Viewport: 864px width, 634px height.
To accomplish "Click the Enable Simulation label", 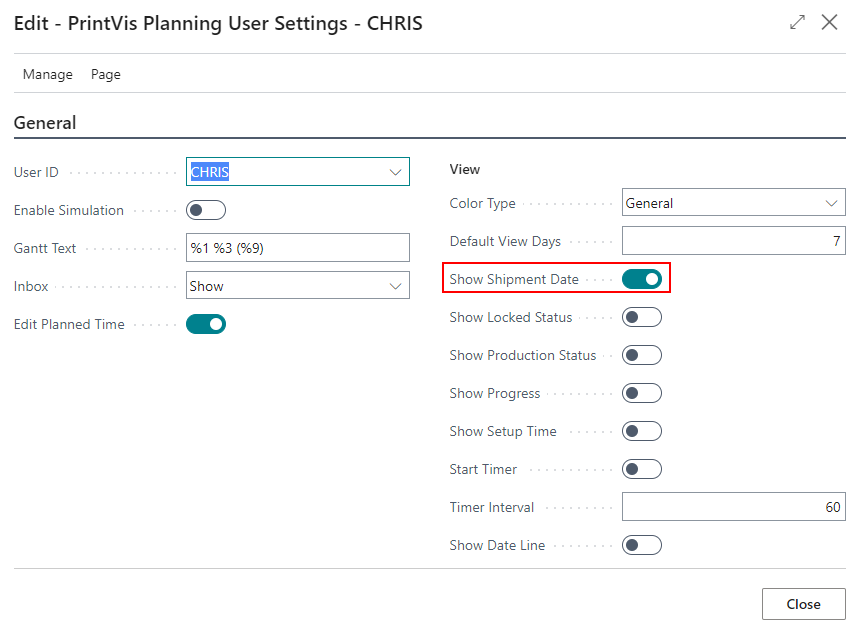I will (x=69, y=210).
